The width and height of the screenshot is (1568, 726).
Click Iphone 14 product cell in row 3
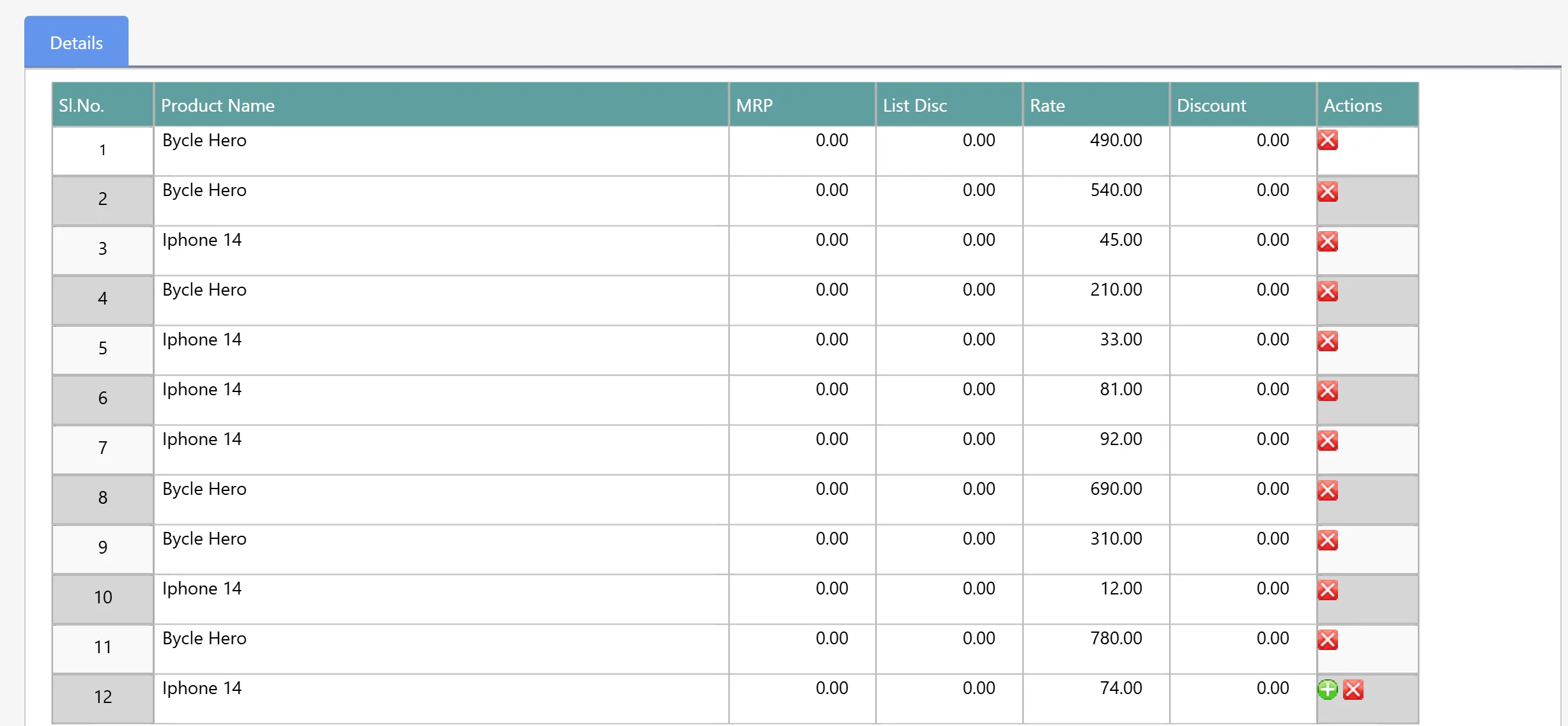point(442,251)
